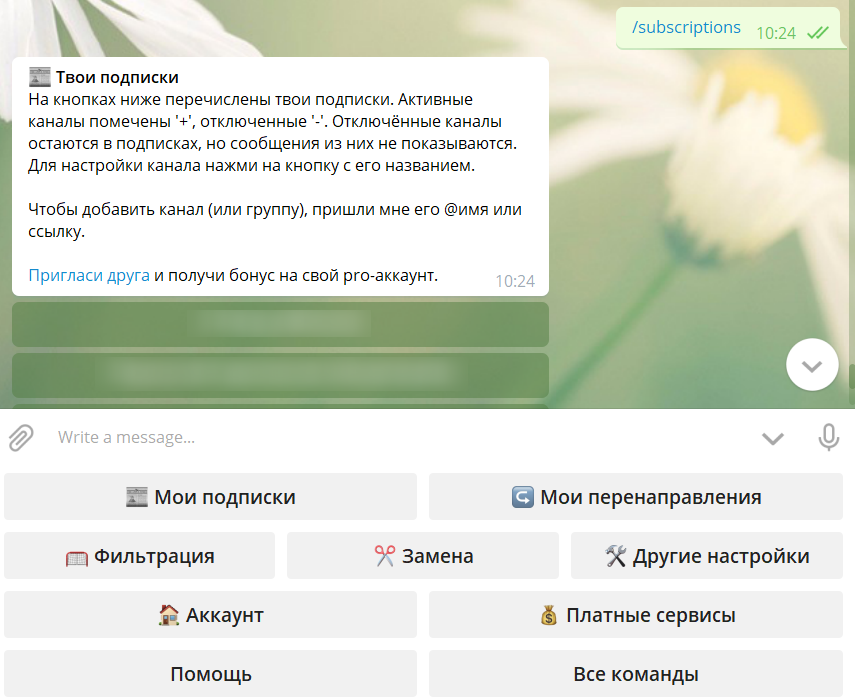Viewport: 855px width, 698px height.
Task: Click the paperclip attach file icon
Action: coord(21,437)
